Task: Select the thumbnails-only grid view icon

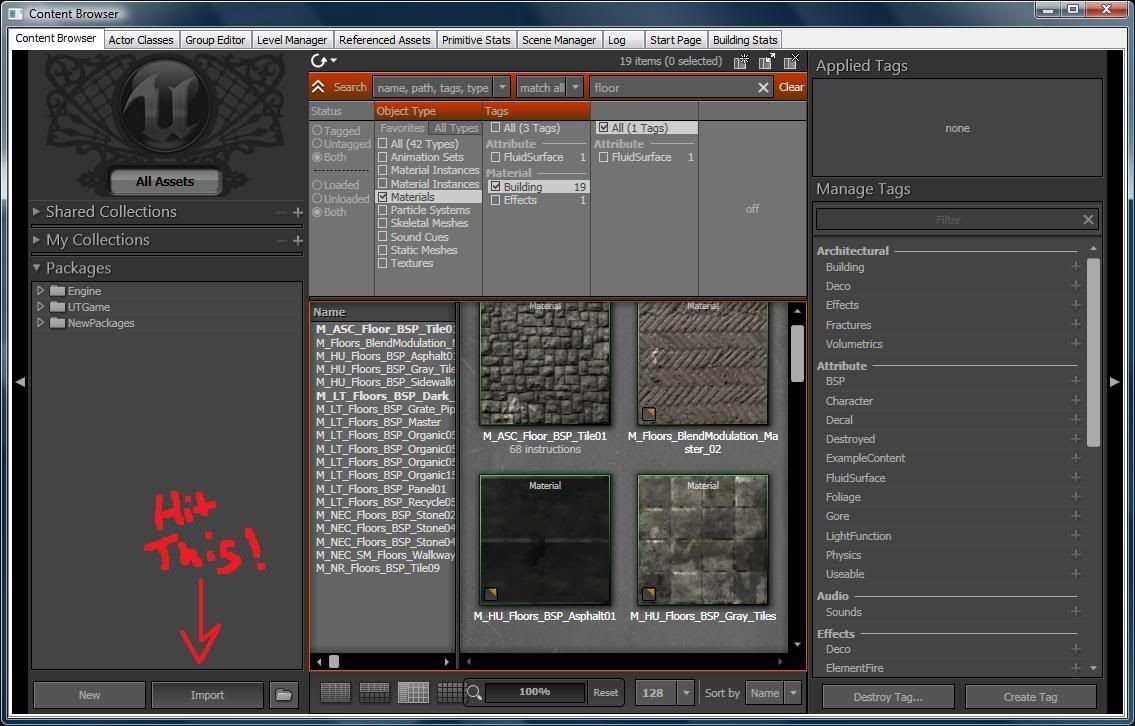Action: click(x=450, y=692)
